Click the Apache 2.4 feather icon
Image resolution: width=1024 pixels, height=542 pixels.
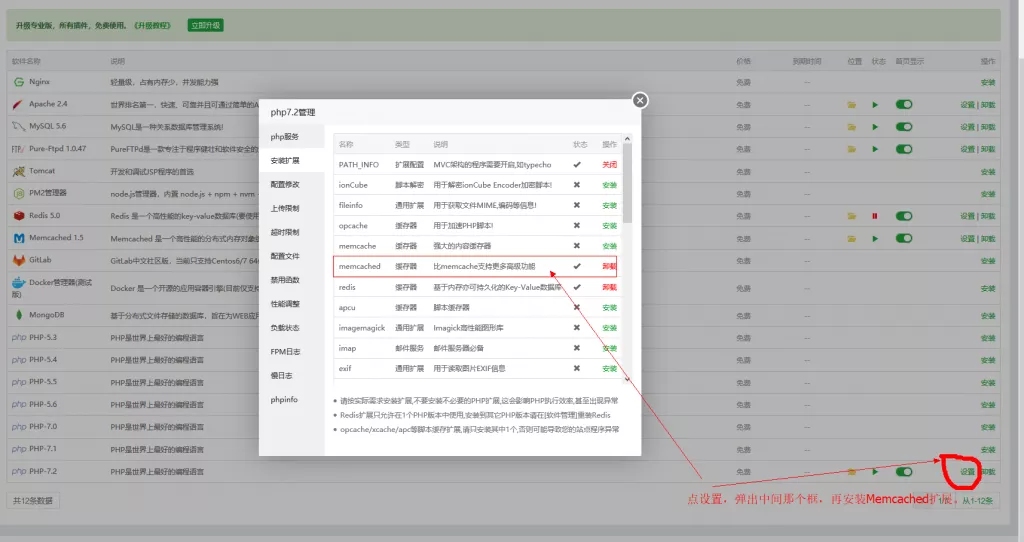click(x=18, y=104)
